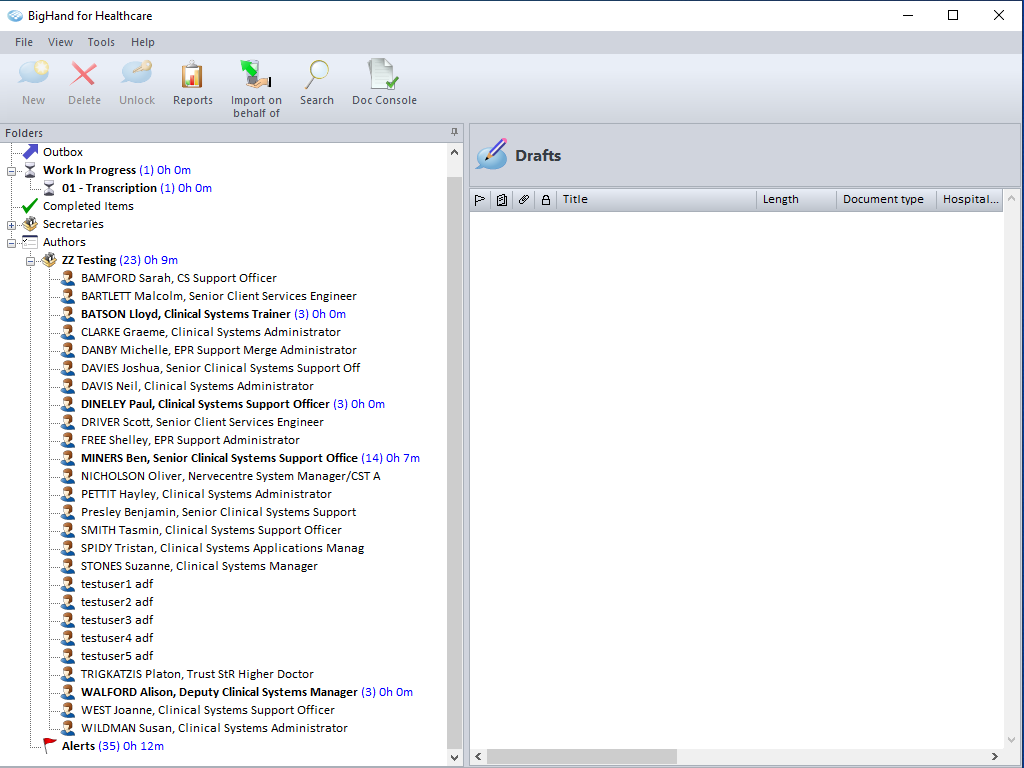
Task: Click user icon beside WILDMAN Susan
Action: pos(68,728)
